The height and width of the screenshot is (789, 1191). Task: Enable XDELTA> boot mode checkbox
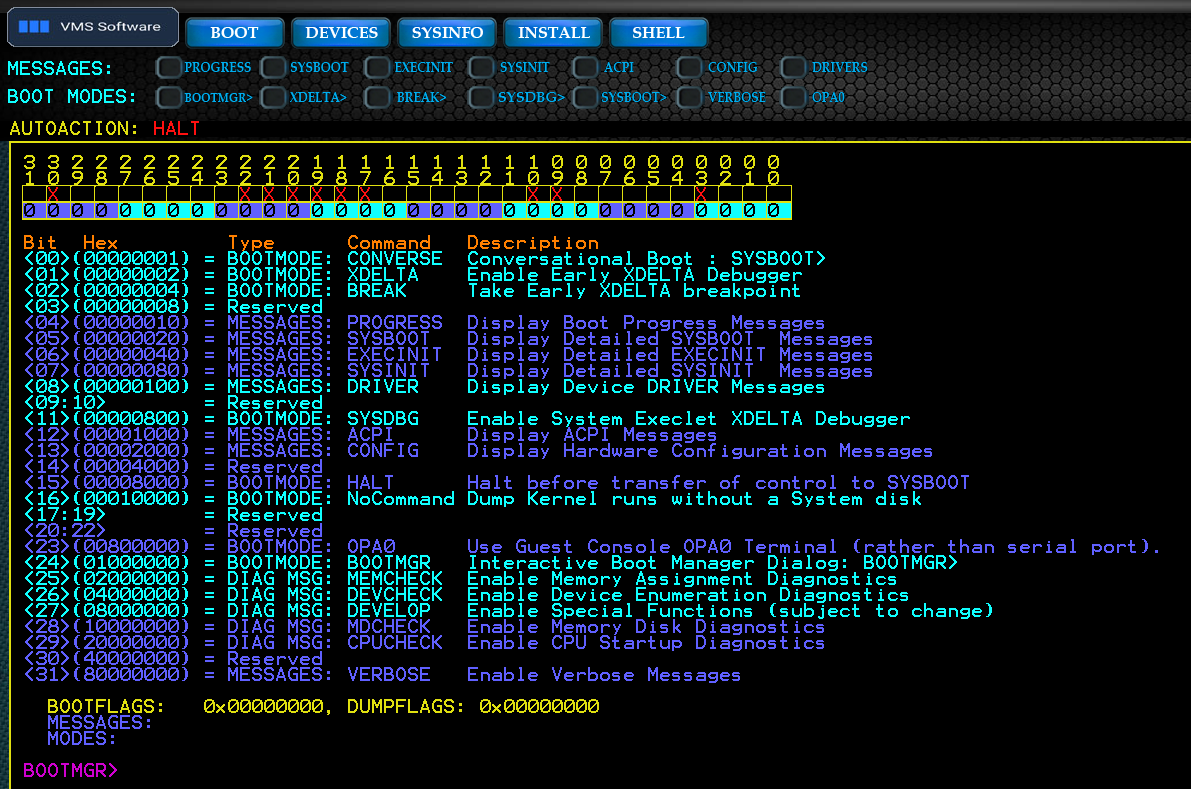(x=273, y=97)
